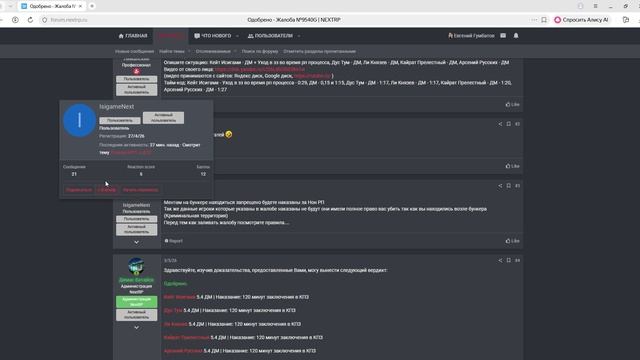Bookmark the Ментам на бункере post
This screenshot has width=640, height=360.
coord(509,186)
